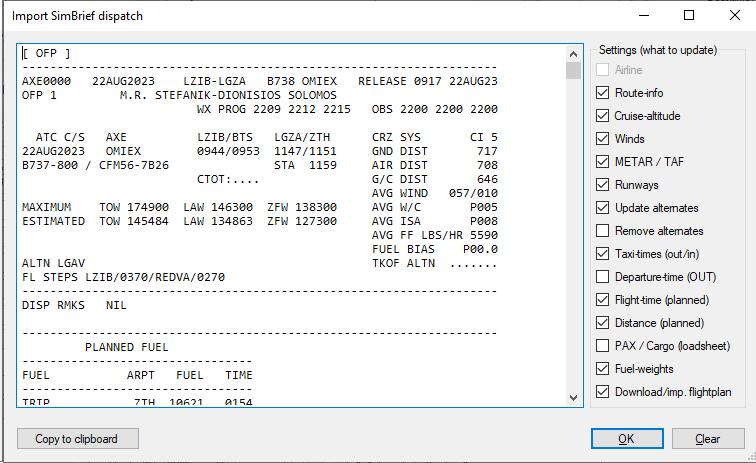Uncheck Distance (planned) option
The width and height of the screenshot is (756, 463).
pos(602,323)
